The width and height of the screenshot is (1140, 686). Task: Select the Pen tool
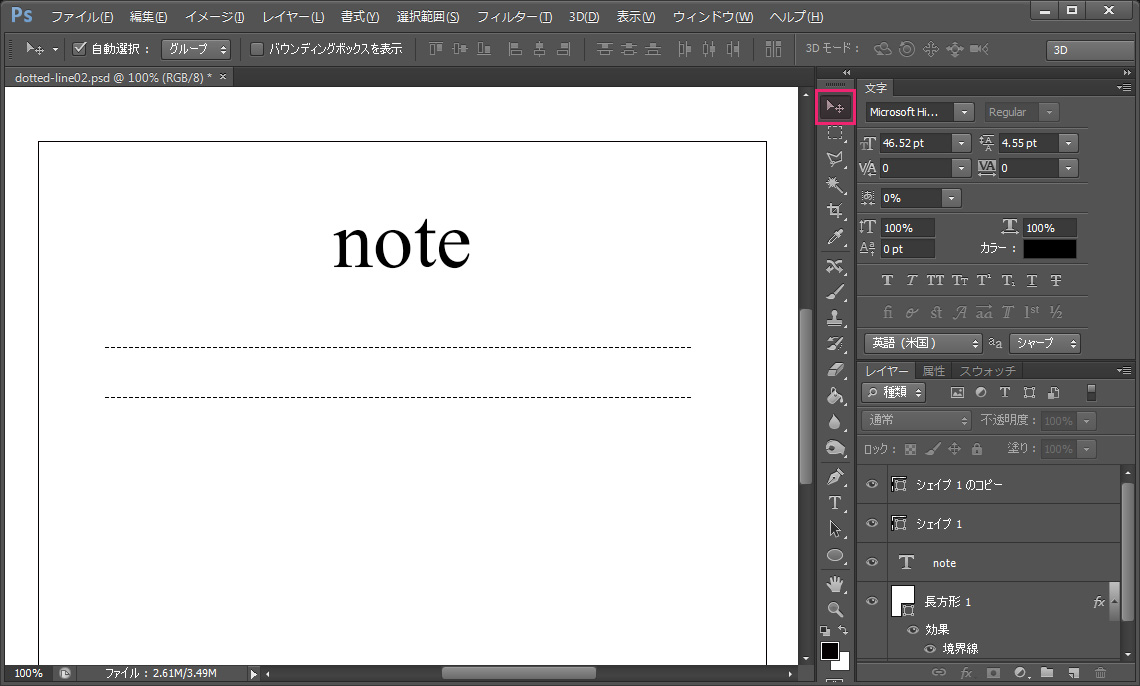click(835, 477)
